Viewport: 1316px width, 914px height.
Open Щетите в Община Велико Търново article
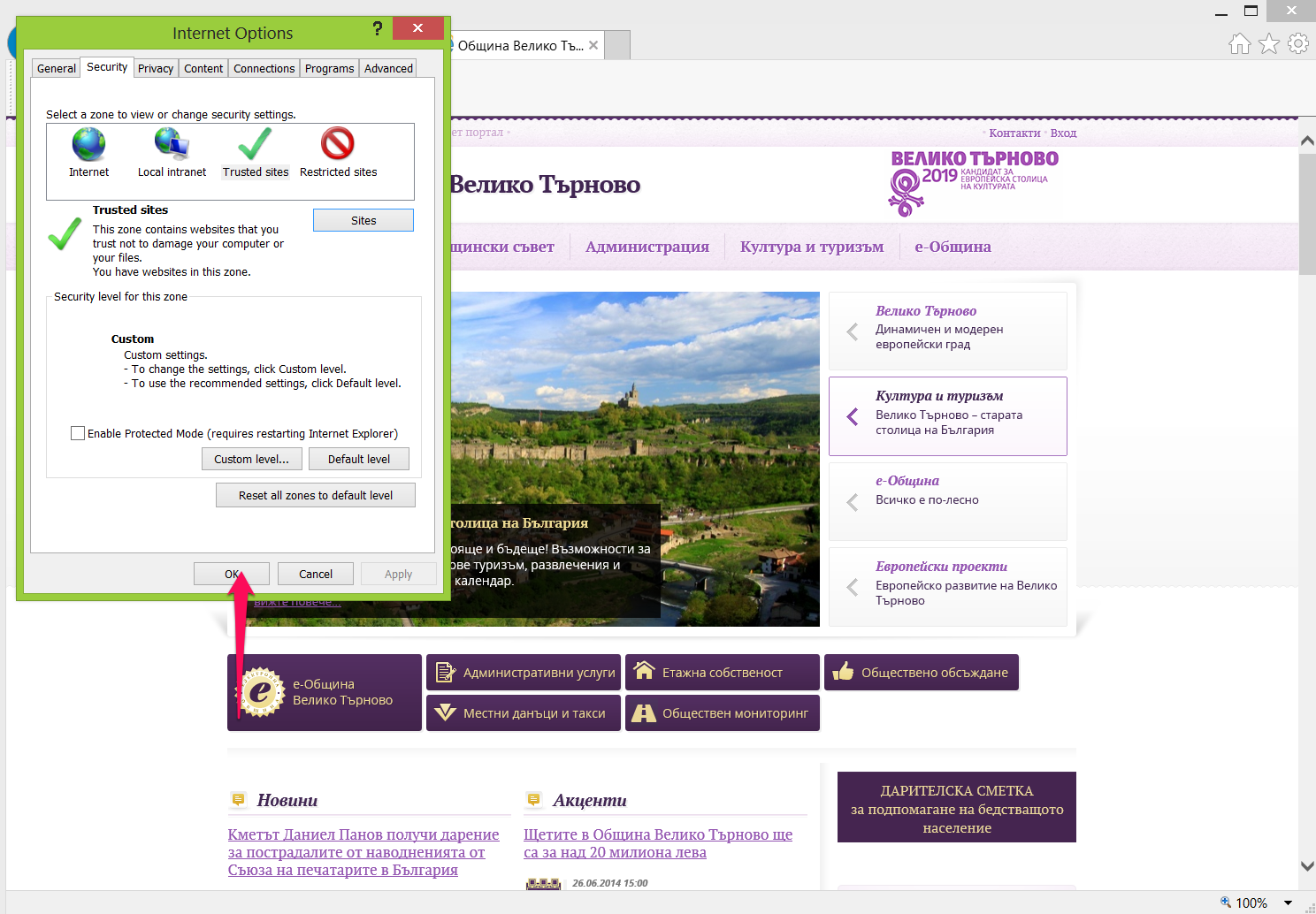tap(658, 843)
